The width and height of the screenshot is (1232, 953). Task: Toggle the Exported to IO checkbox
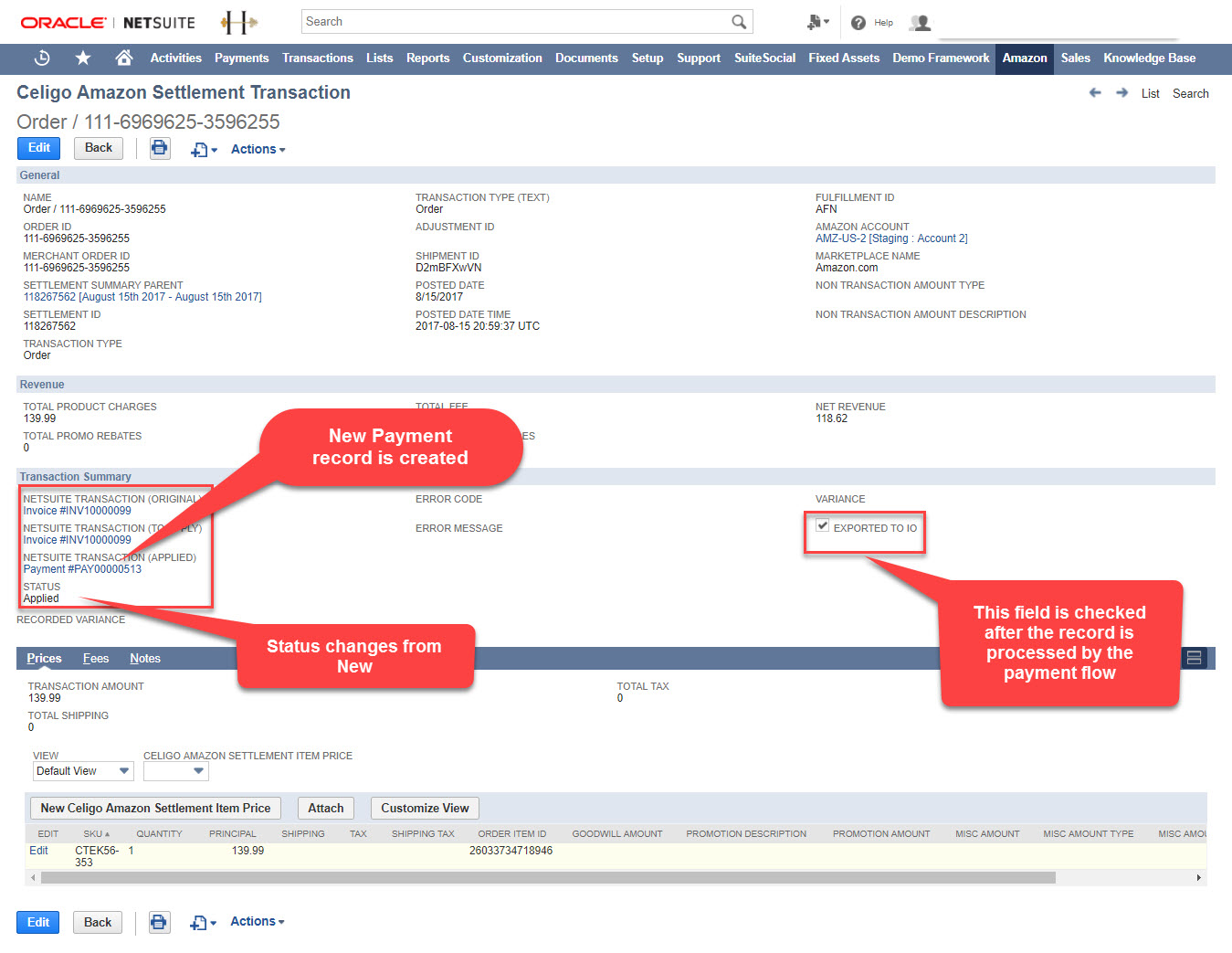click(x=822, y=525)
